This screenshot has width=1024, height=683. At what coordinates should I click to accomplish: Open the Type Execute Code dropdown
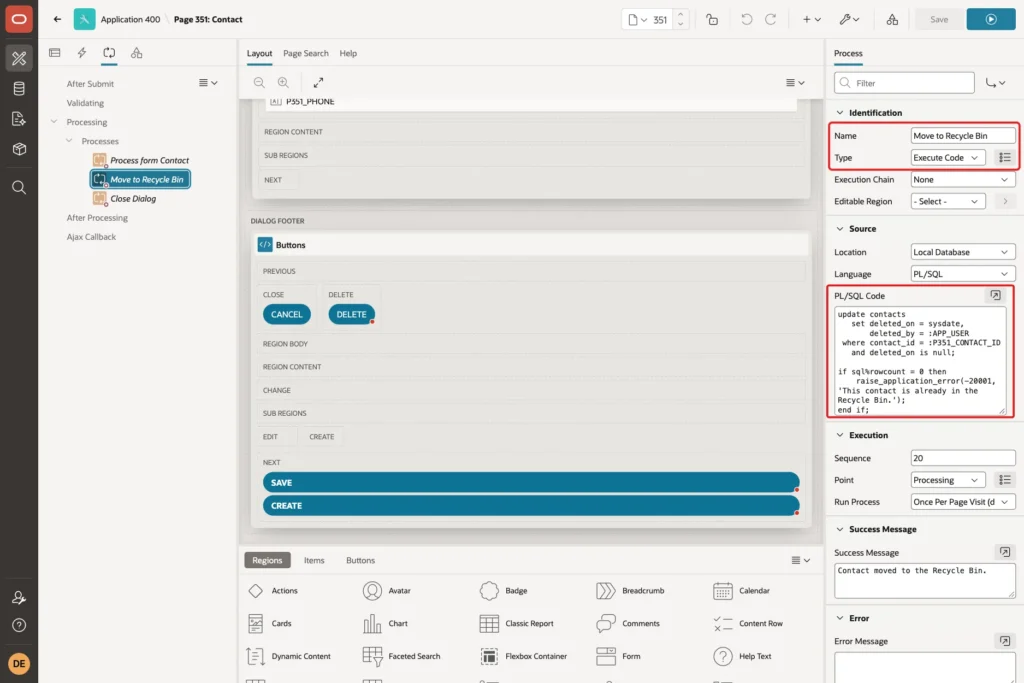[948, 157]
